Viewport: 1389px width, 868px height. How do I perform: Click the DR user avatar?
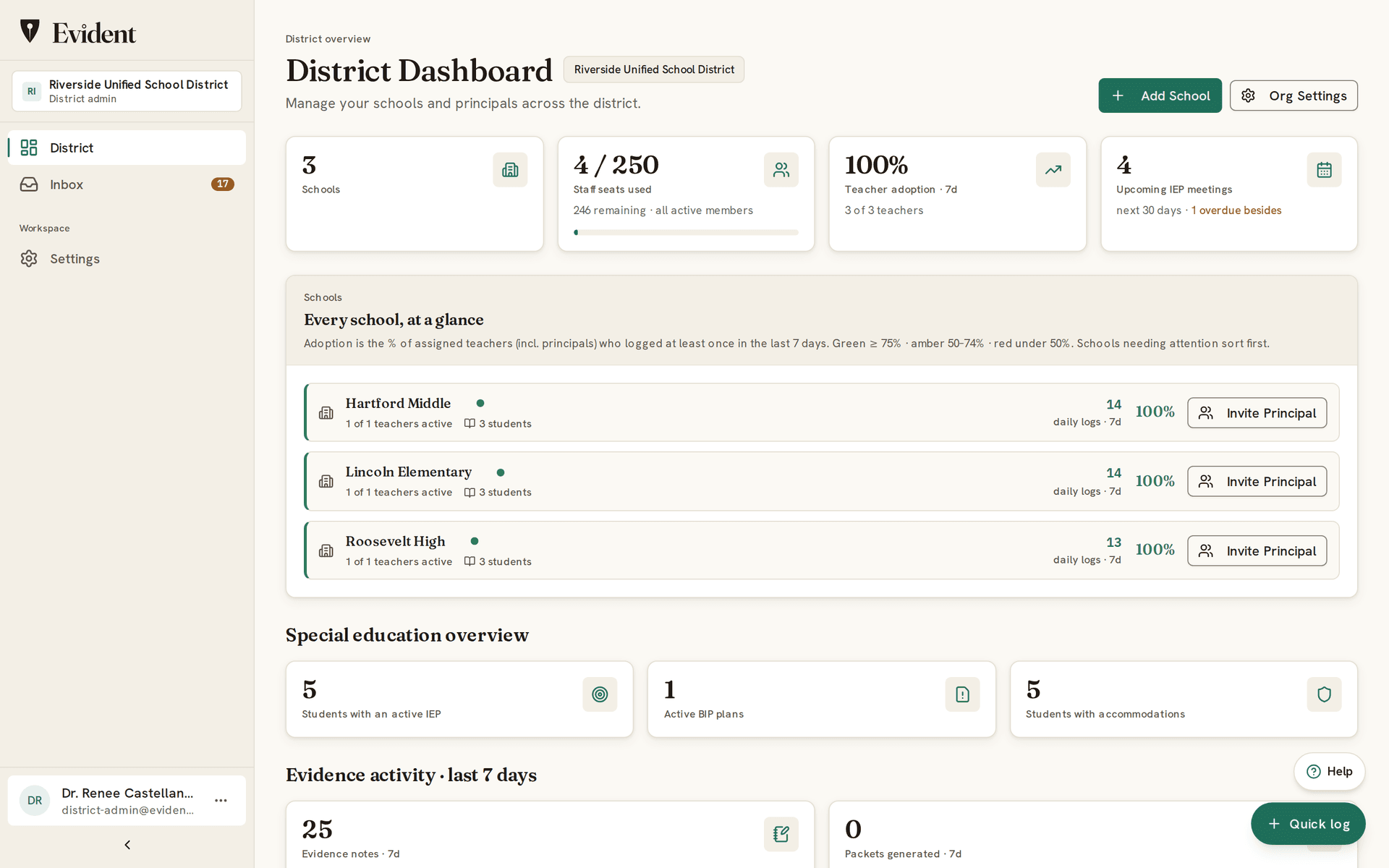(x=35, y=801)
